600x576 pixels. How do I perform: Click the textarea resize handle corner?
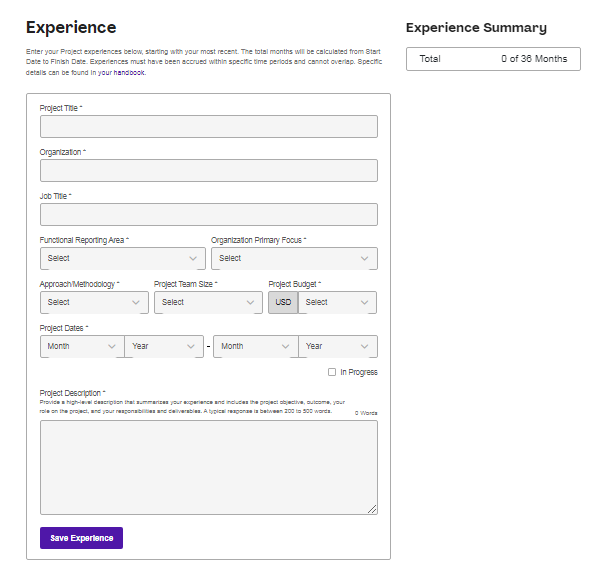click(372, 509)
